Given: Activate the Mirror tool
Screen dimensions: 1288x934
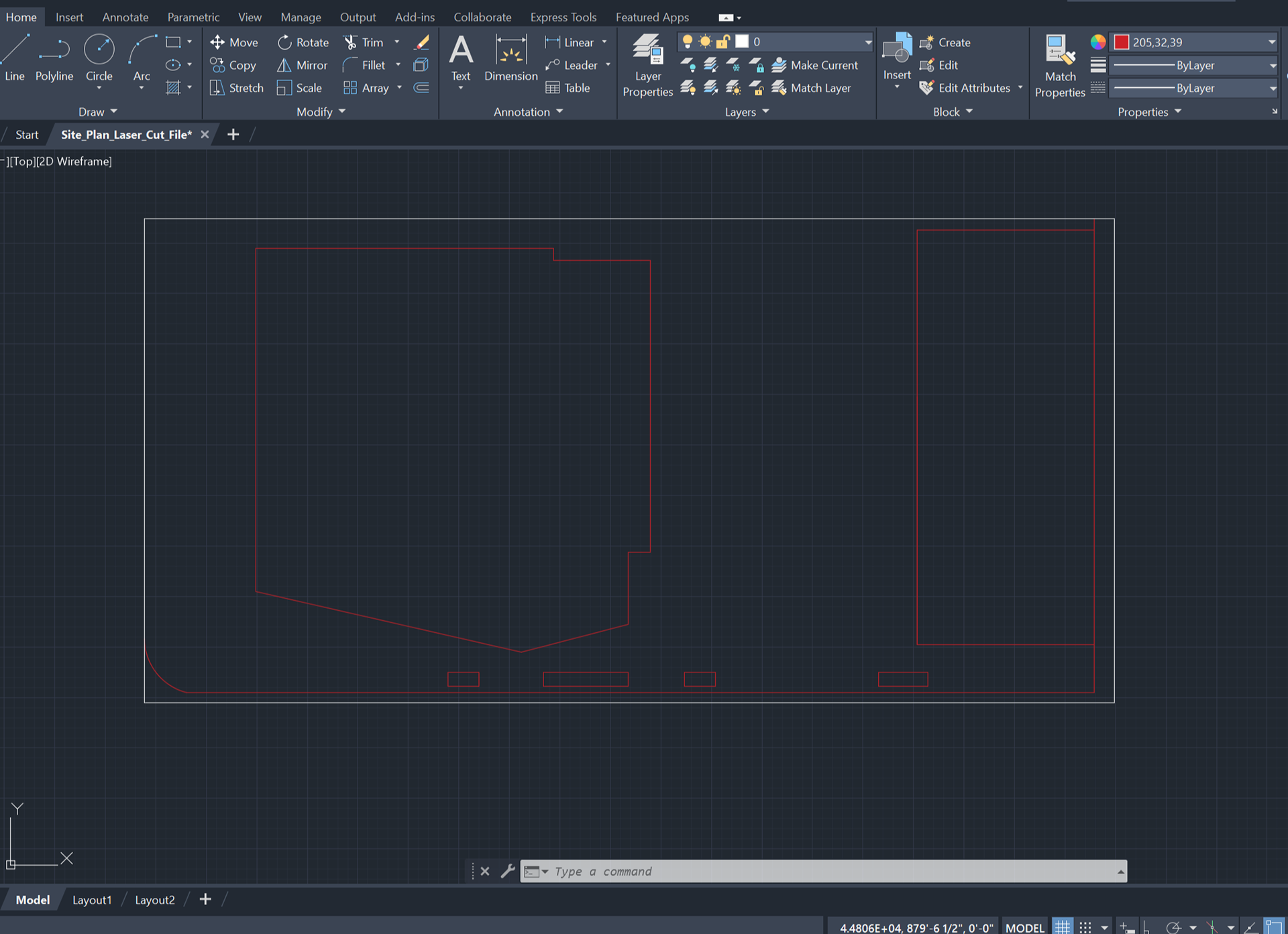Looking at the screenshot, I should tap(302, 65).
